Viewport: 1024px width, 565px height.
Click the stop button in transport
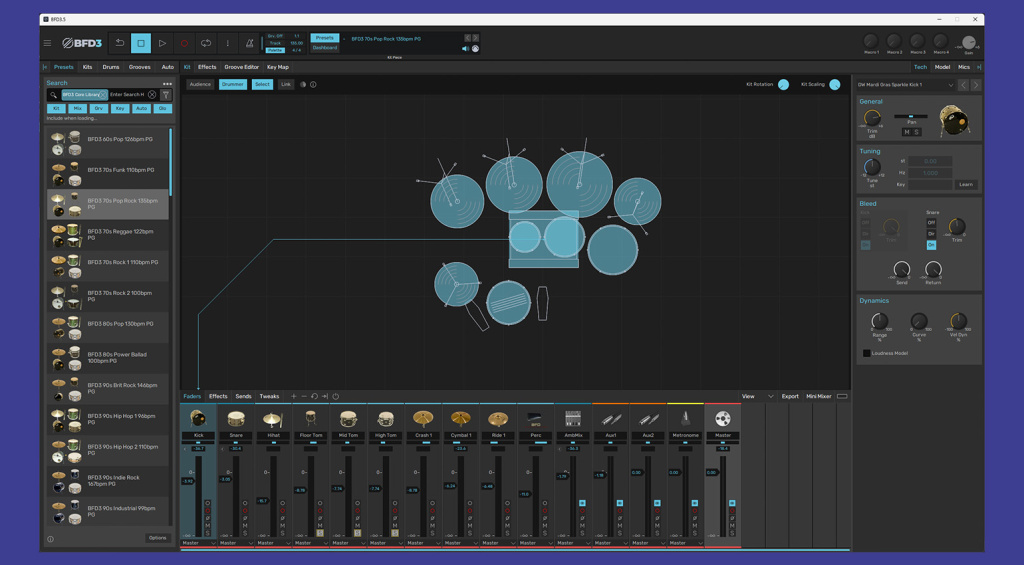click(x=140, y=43)
